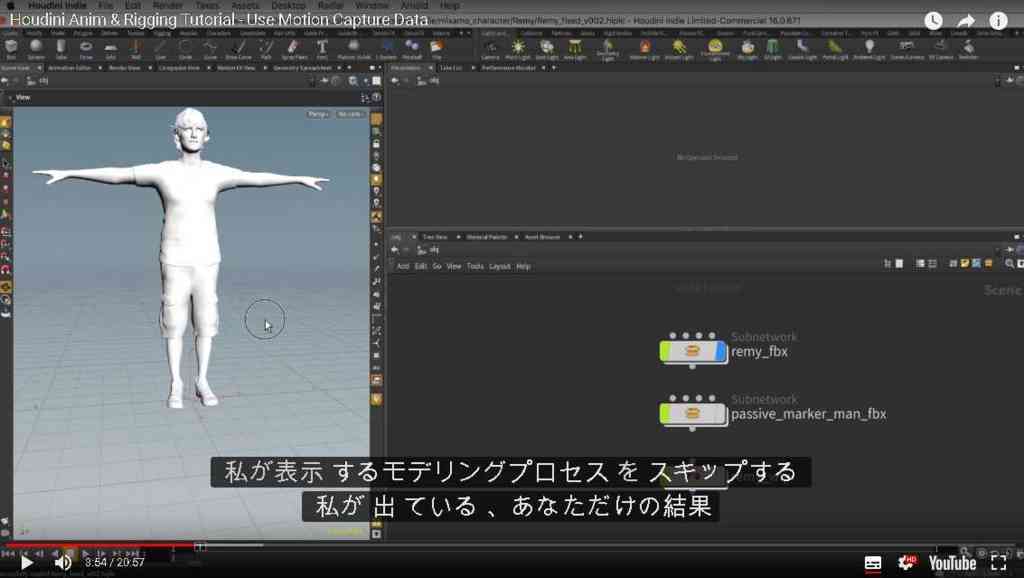
Task: Select the Torus shelf tool
Action: (86, 48)
